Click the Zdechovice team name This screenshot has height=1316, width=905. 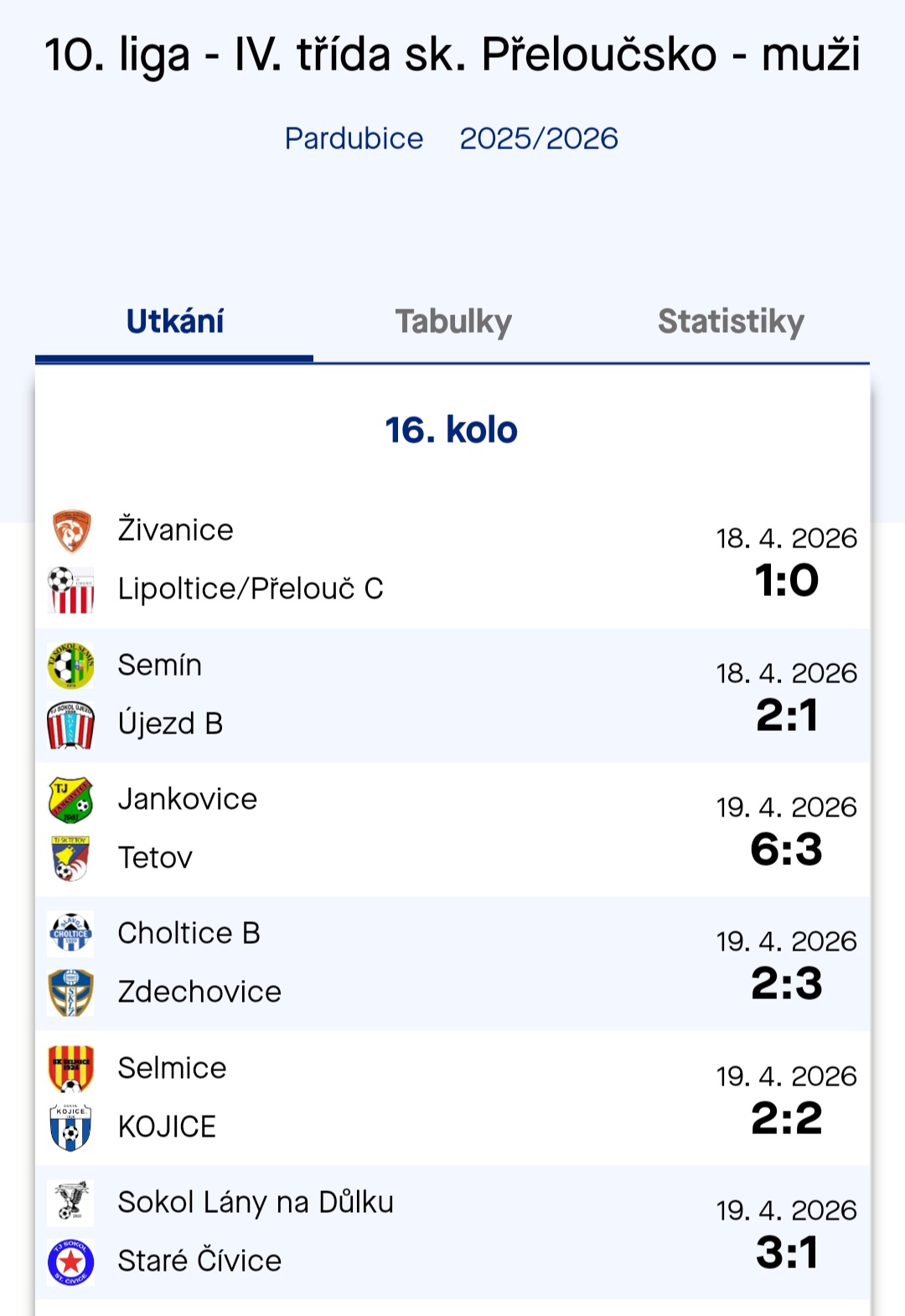point(199,992)
